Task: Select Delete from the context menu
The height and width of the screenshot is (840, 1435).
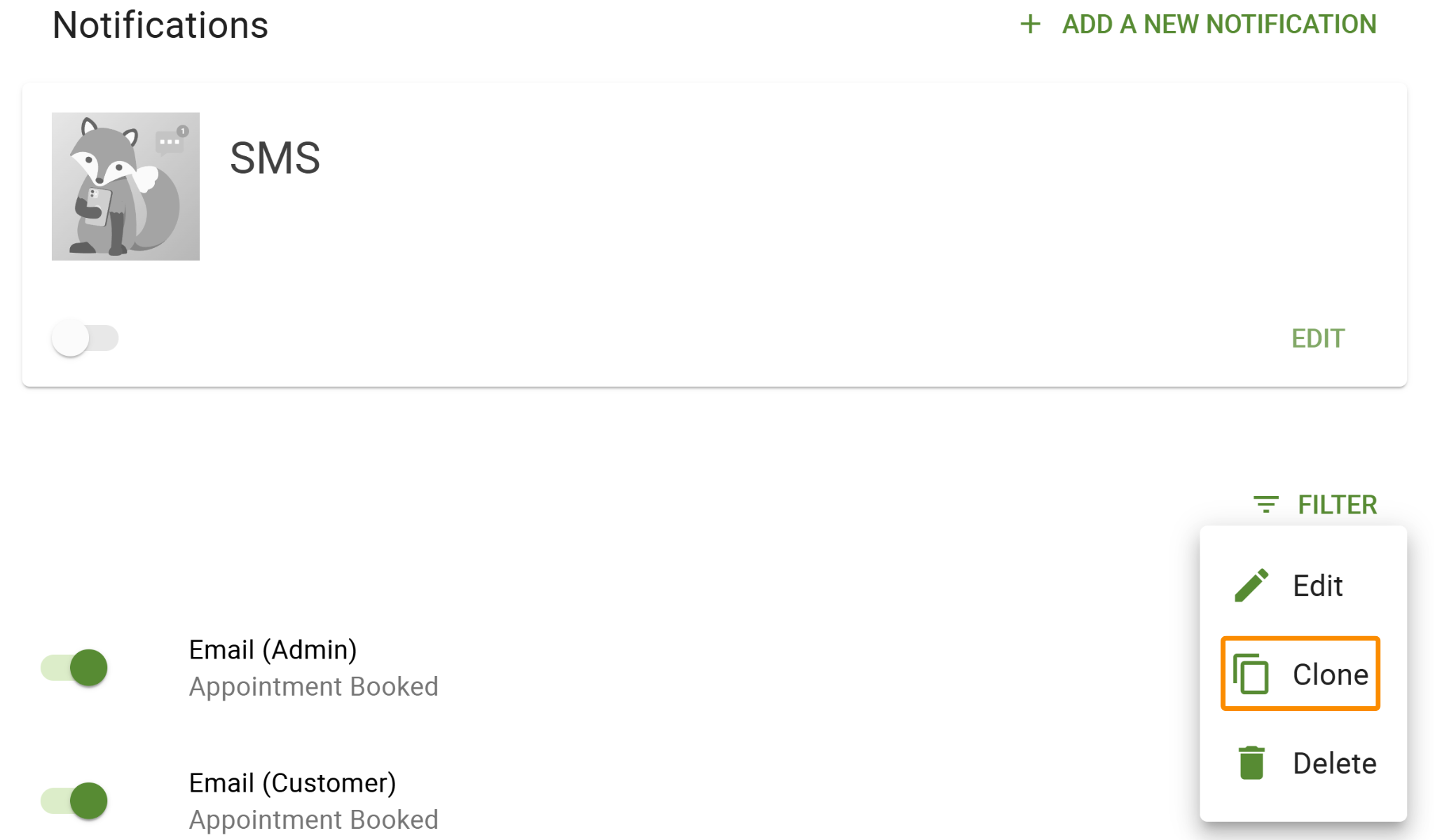Action: (1303, 763)
